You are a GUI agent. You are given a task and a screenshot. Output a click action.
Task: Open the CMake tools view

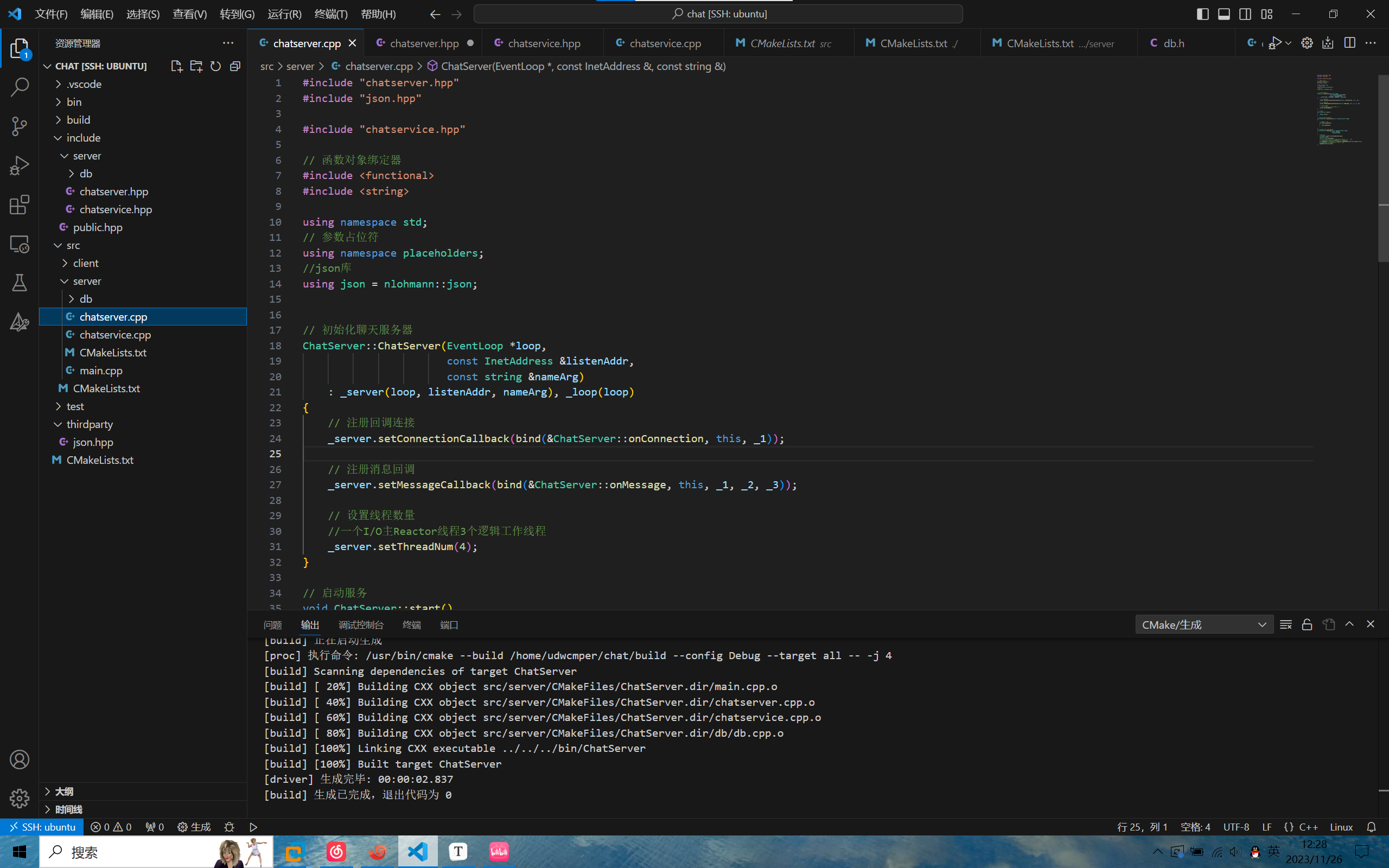click(x=19, y=322)
